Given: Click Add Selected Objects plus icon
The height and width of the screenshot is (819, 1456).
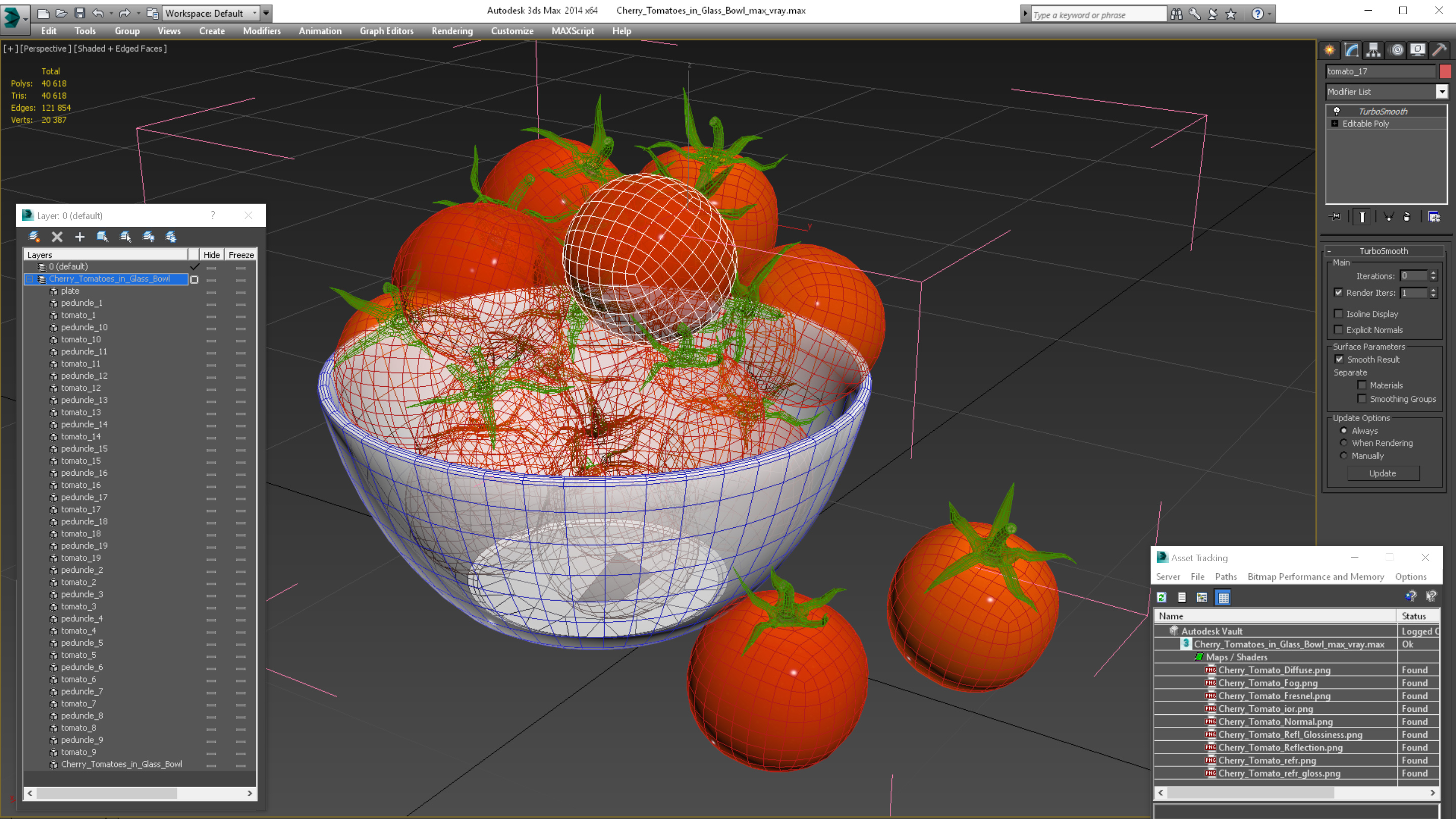Looking at the screenshot, I should pyautogui.click(x=80, y=237).
